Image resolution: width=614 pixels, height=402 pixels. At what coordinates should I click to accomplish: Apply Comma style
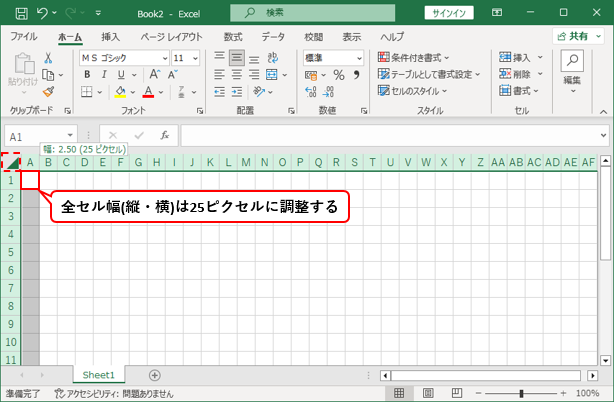[356, 74]
